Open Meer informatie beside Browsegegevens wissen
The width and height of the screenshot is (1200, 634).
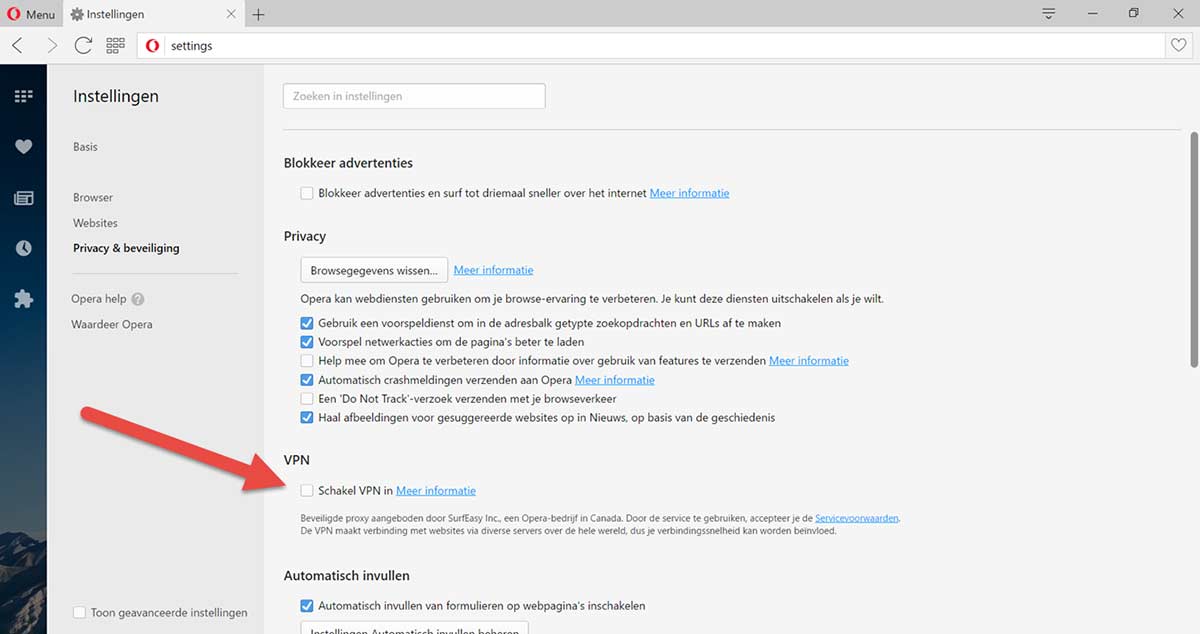(x=493, y=270)
